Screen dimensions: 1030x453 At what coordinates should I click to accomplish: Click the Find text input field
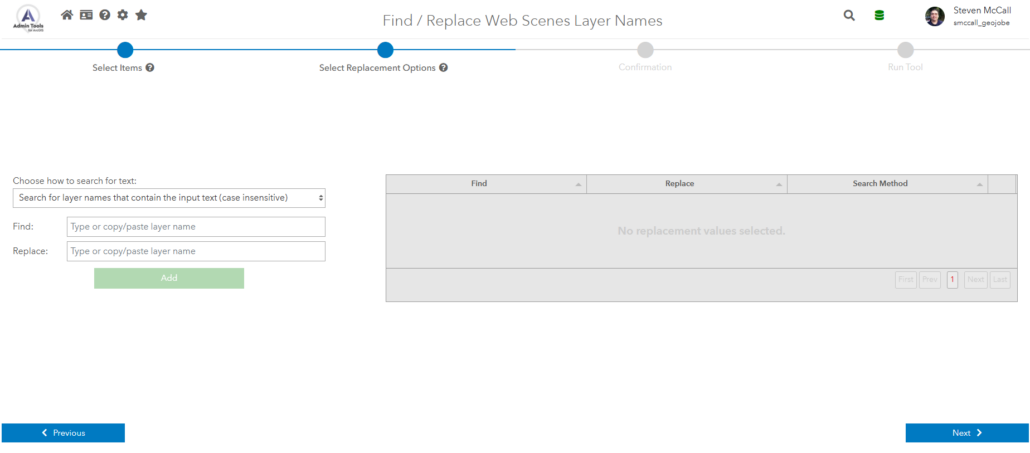(196, 227)
